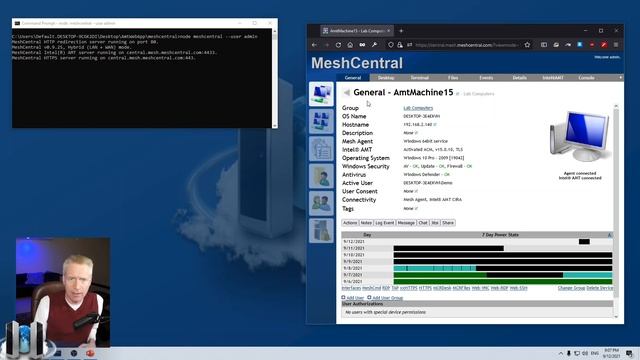640x360 pixels.
Task: Show hidden tray icons chevron
Action: coord(561,353)
